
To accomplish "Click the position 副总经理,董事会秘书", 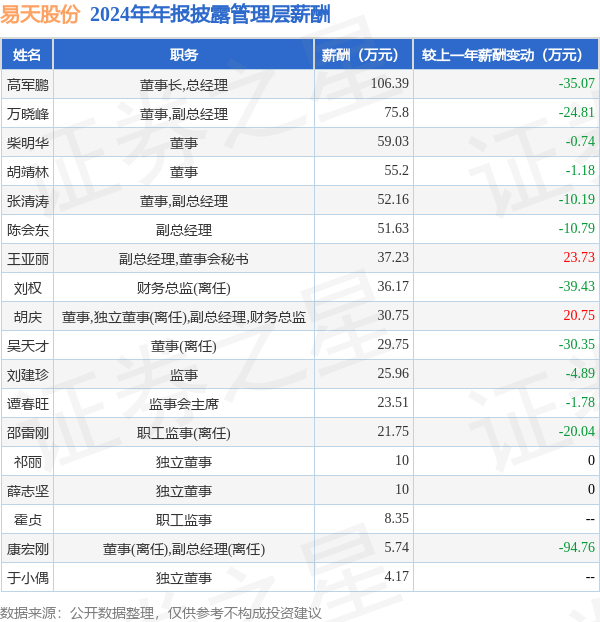I will [x=184, y=259].
